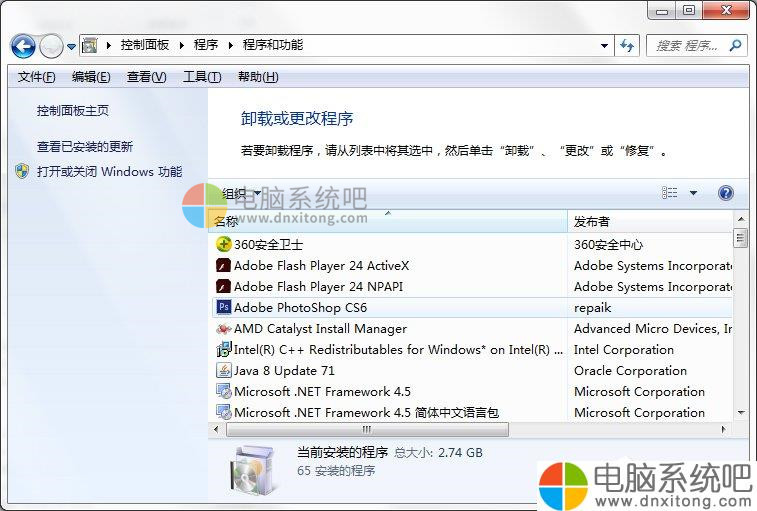Select the 360安全卫士 row text
Viewport: 757px width, 511px height.
pyautogui.click(x=268, y=244)
